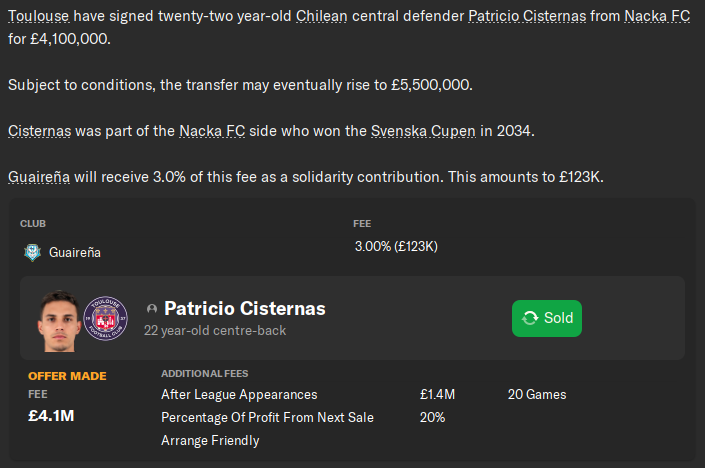Click the After League Appearances clause row
705x468 pixels.
239,394
